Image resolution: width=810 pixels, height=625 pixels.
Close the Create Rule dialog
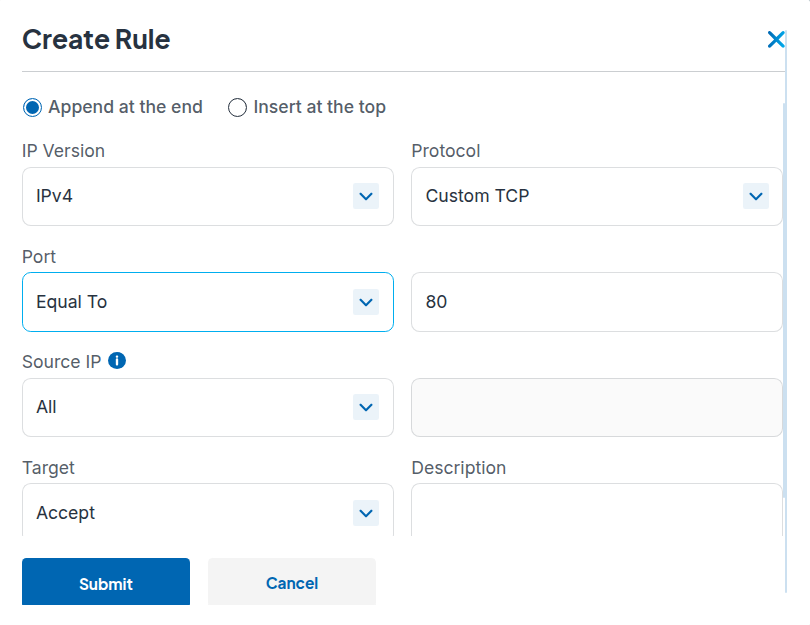pos(775,40)
